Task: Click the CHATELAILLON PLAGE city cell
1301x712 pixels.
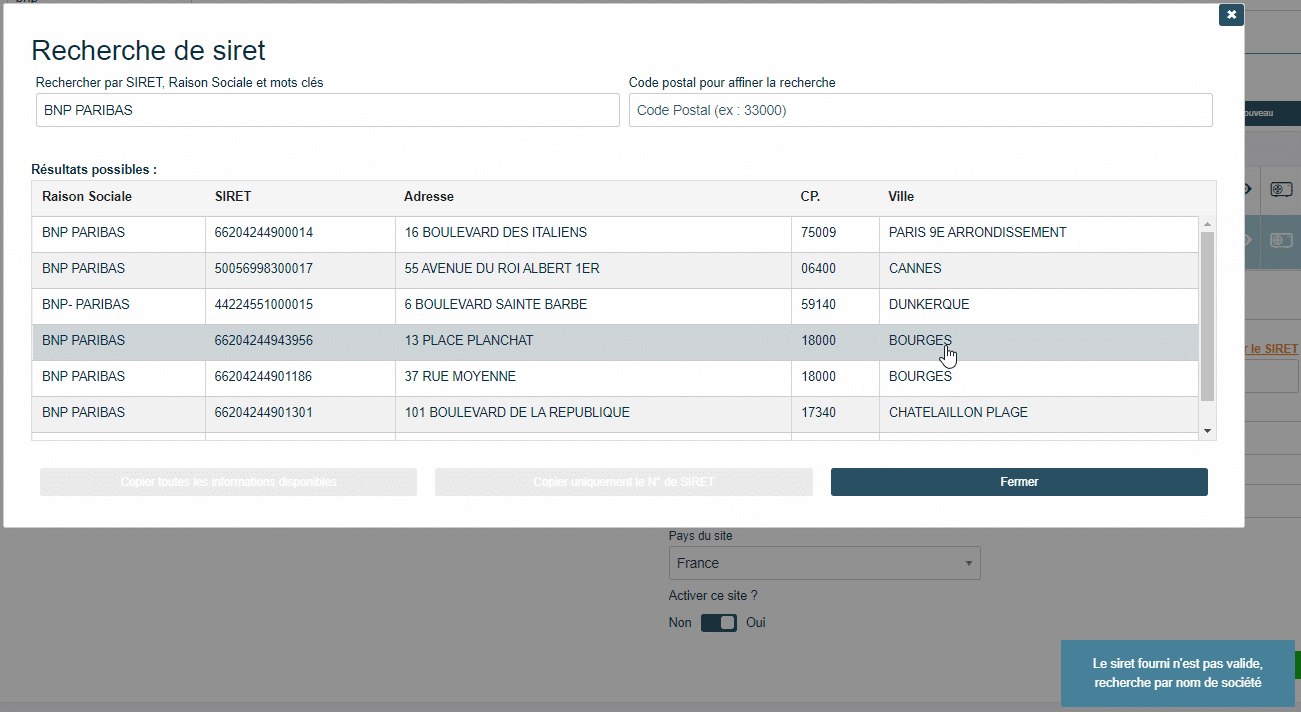Action: point(1039,413)
